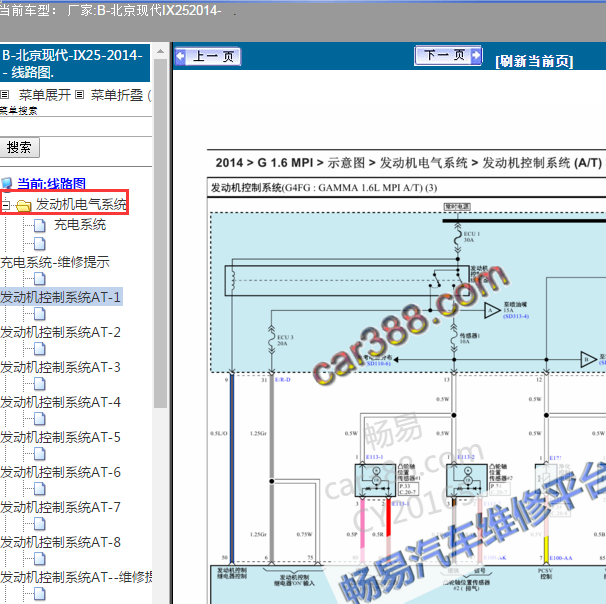This screenshot has height=604, width=606.
Task: Click the 凸轮轴位置传感器#1 component box
Action: (373, 480)
